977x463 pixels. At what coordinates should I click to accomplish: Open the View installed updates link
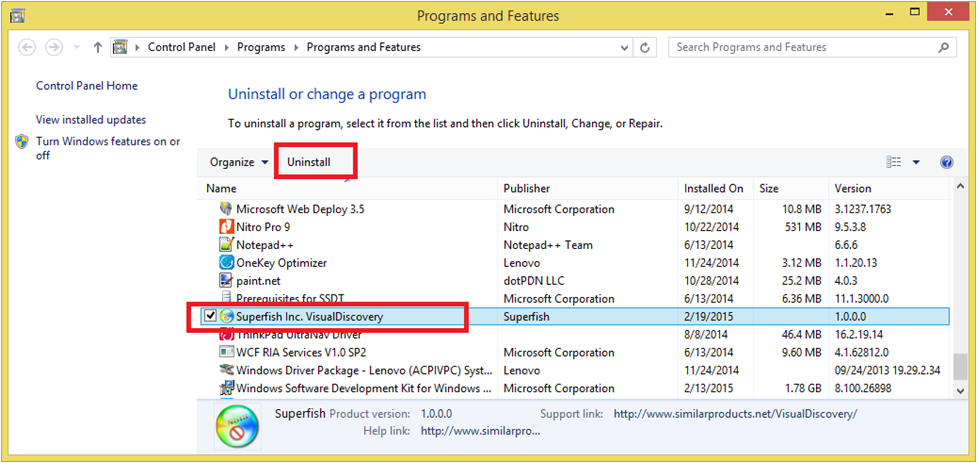91,120
